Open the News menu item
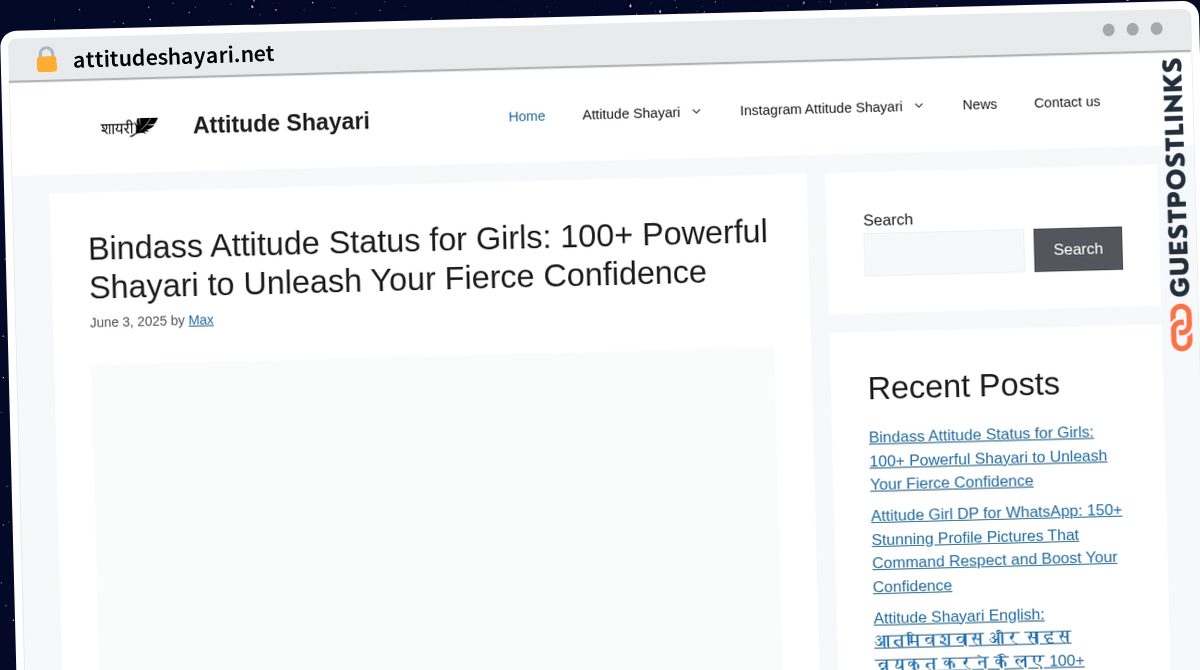Screen dimensions: 1200x670 [980, 104]
